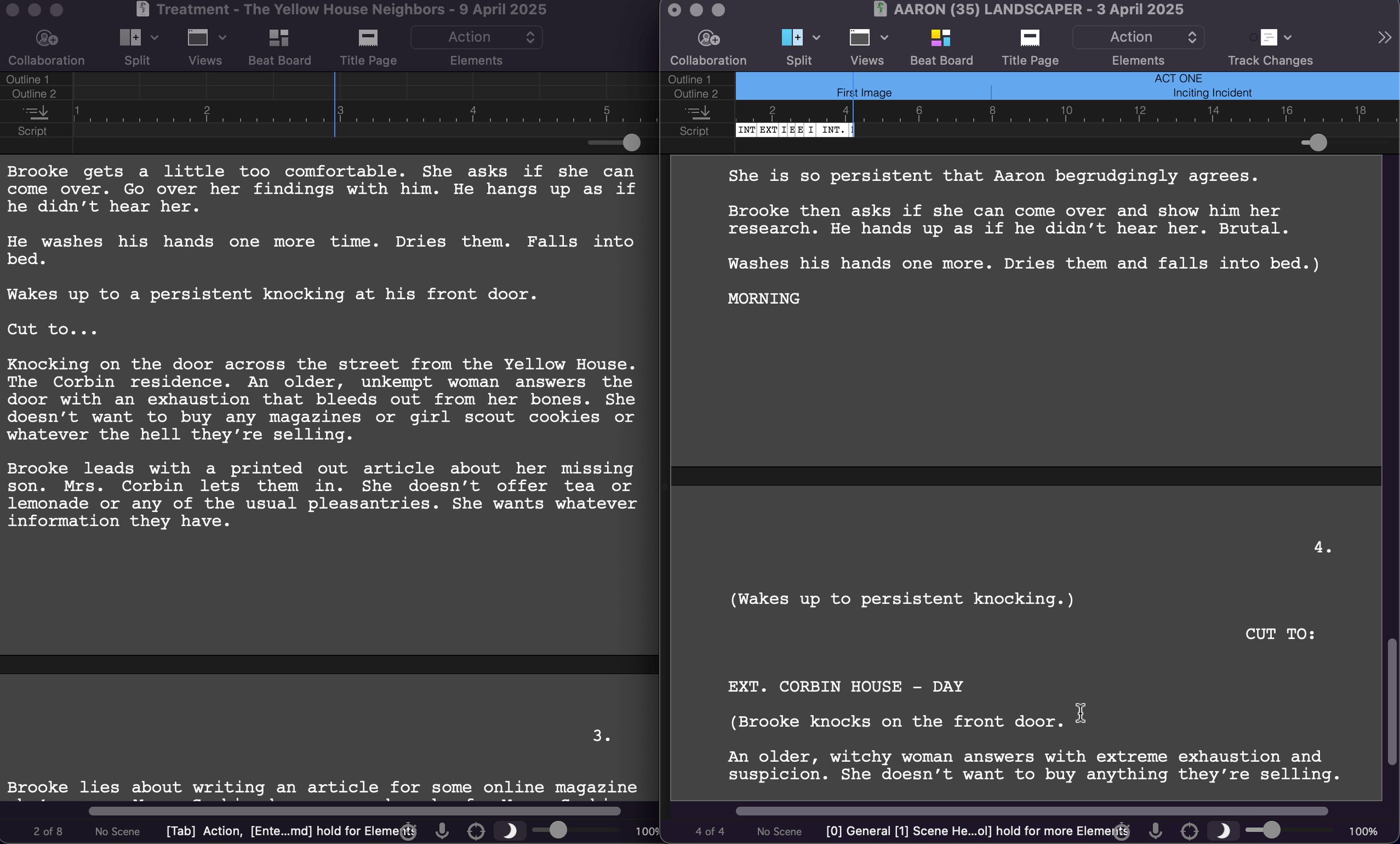Click the dictation microphone in the right status bar
The width and height of the screenshot is (1400, 844).
[x=1155, y=831]
